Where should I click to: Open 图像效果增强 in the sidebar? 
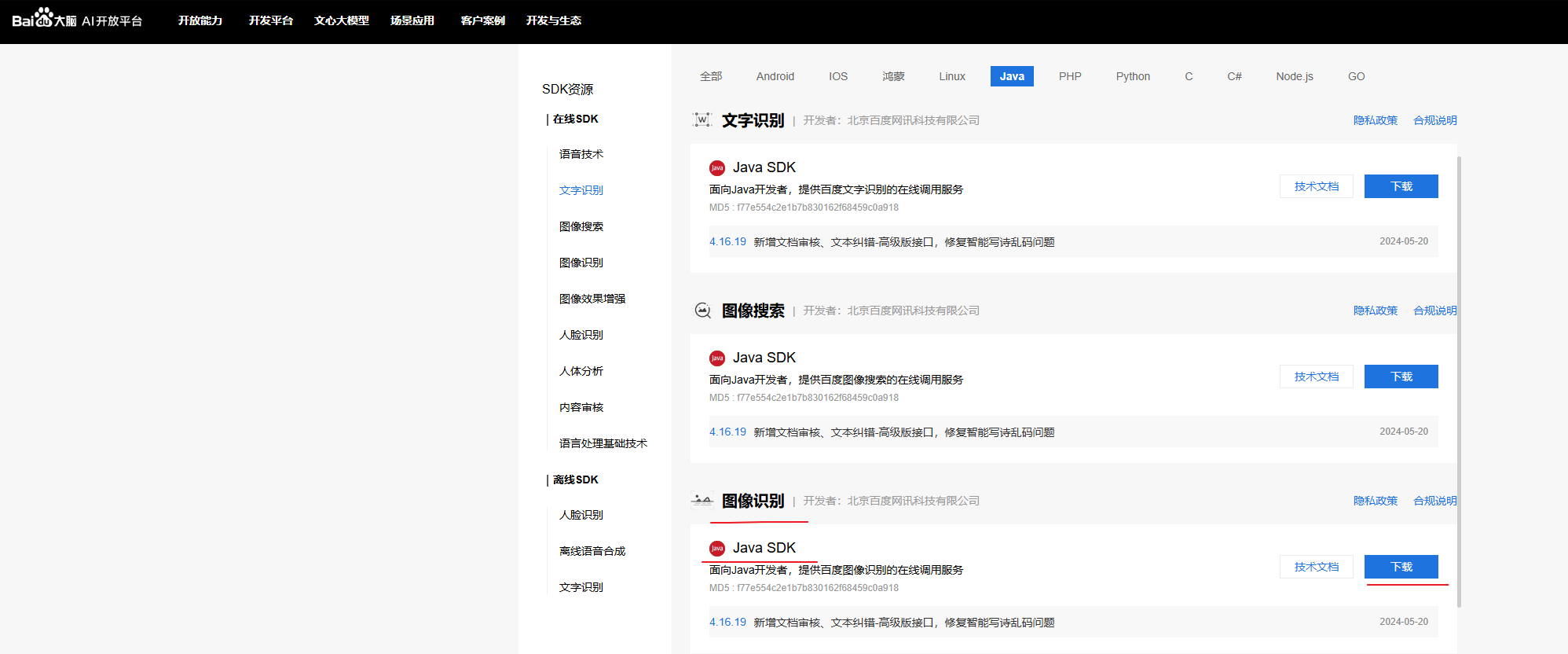(592, 299)
